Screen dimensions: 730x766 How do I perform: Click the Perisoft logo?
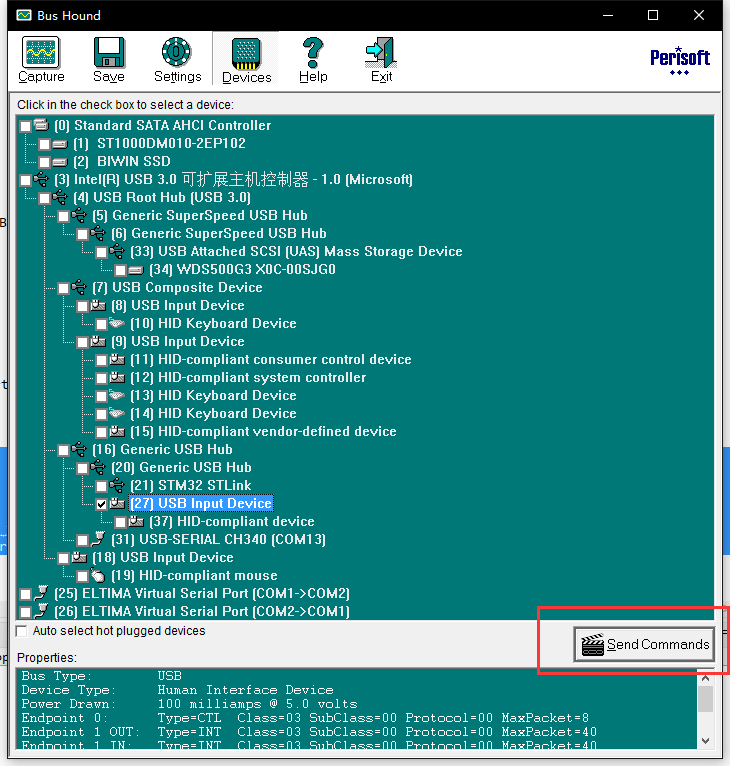[680, 61]
